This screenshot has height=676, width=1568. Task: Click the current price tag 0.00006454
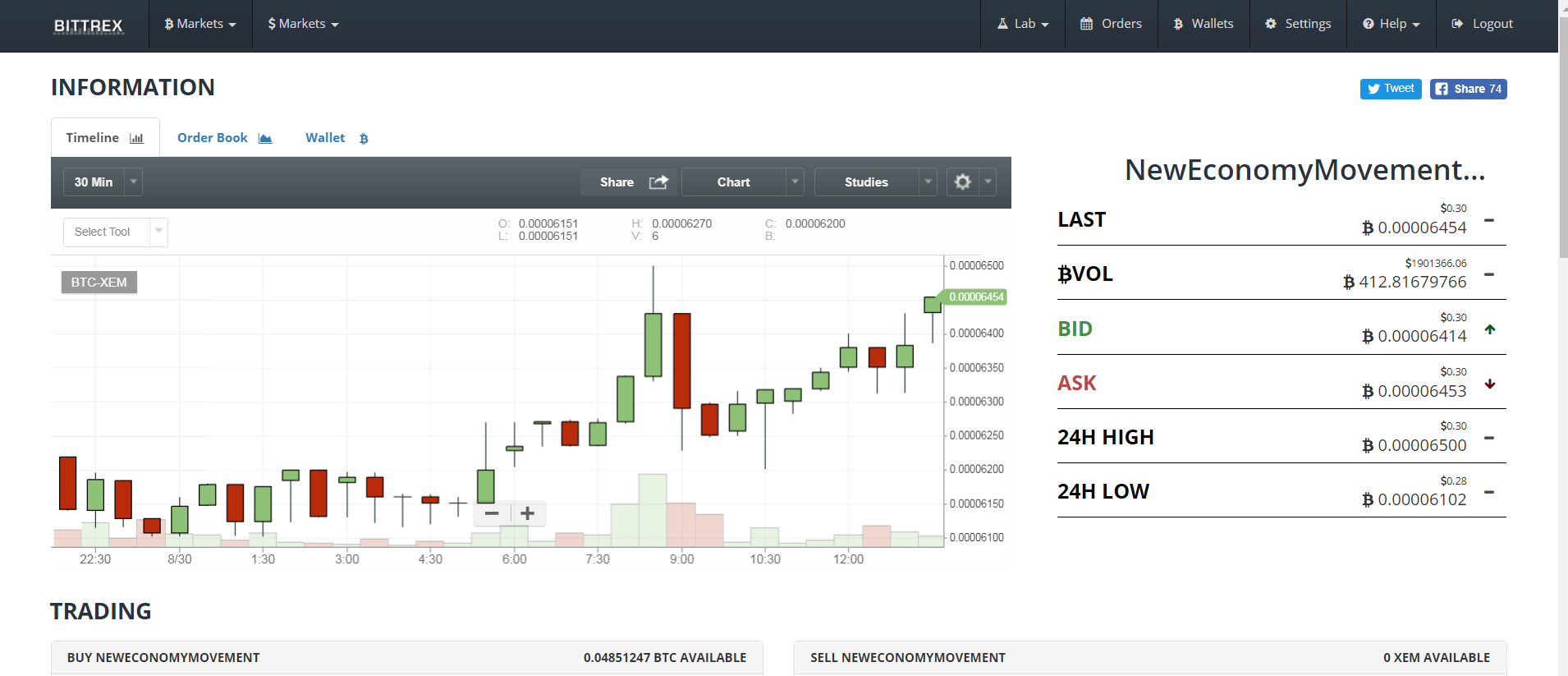(976, 297)
